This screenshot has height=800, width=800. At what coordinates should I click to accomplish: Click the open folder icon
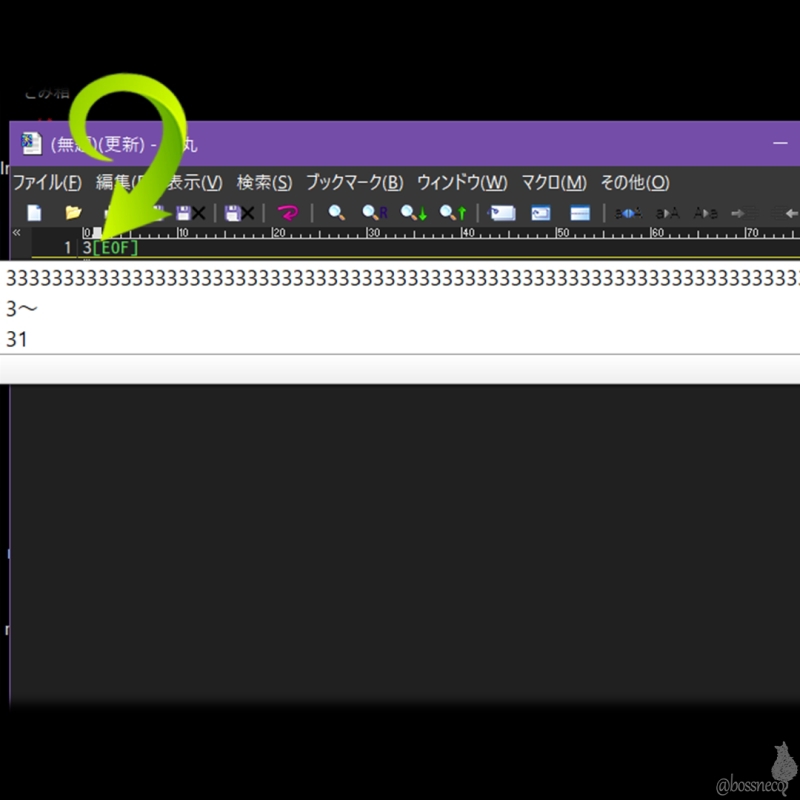(73, 213)
